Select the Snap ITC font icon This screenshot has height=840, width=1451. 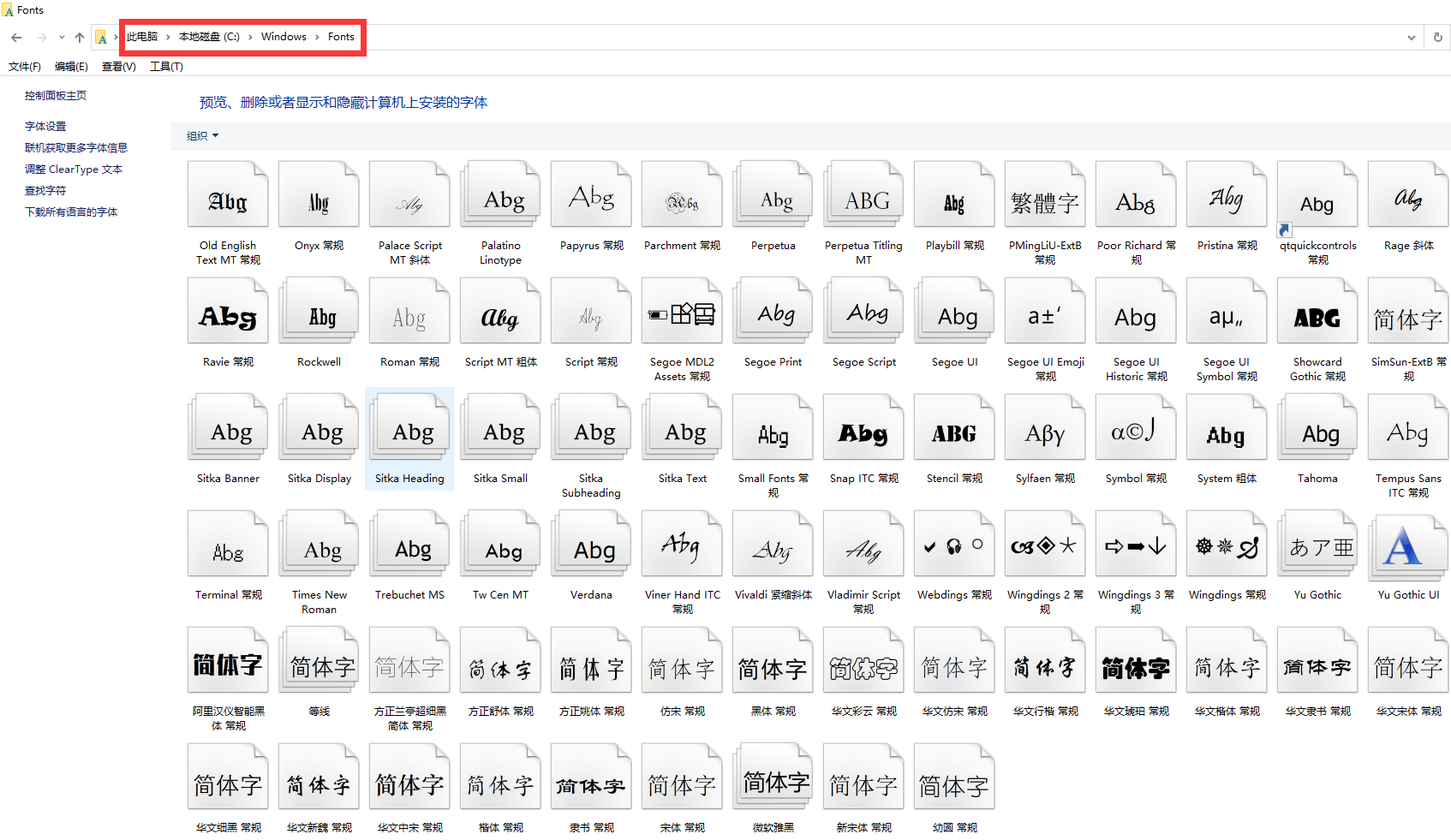863,427
